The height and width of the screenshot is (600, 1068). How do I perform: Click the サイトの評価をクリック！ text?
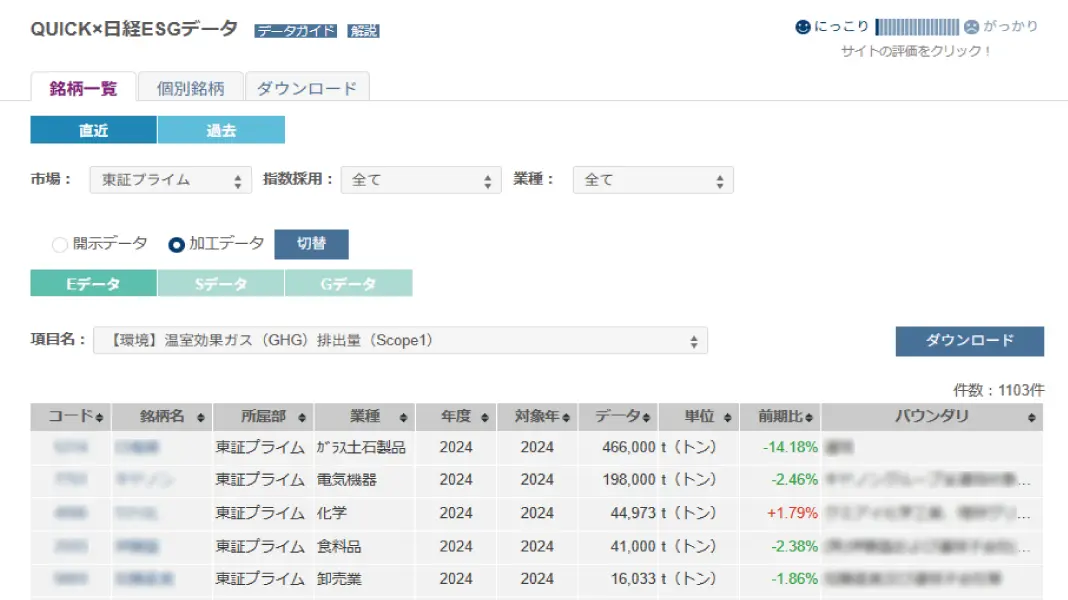point(916,51)
